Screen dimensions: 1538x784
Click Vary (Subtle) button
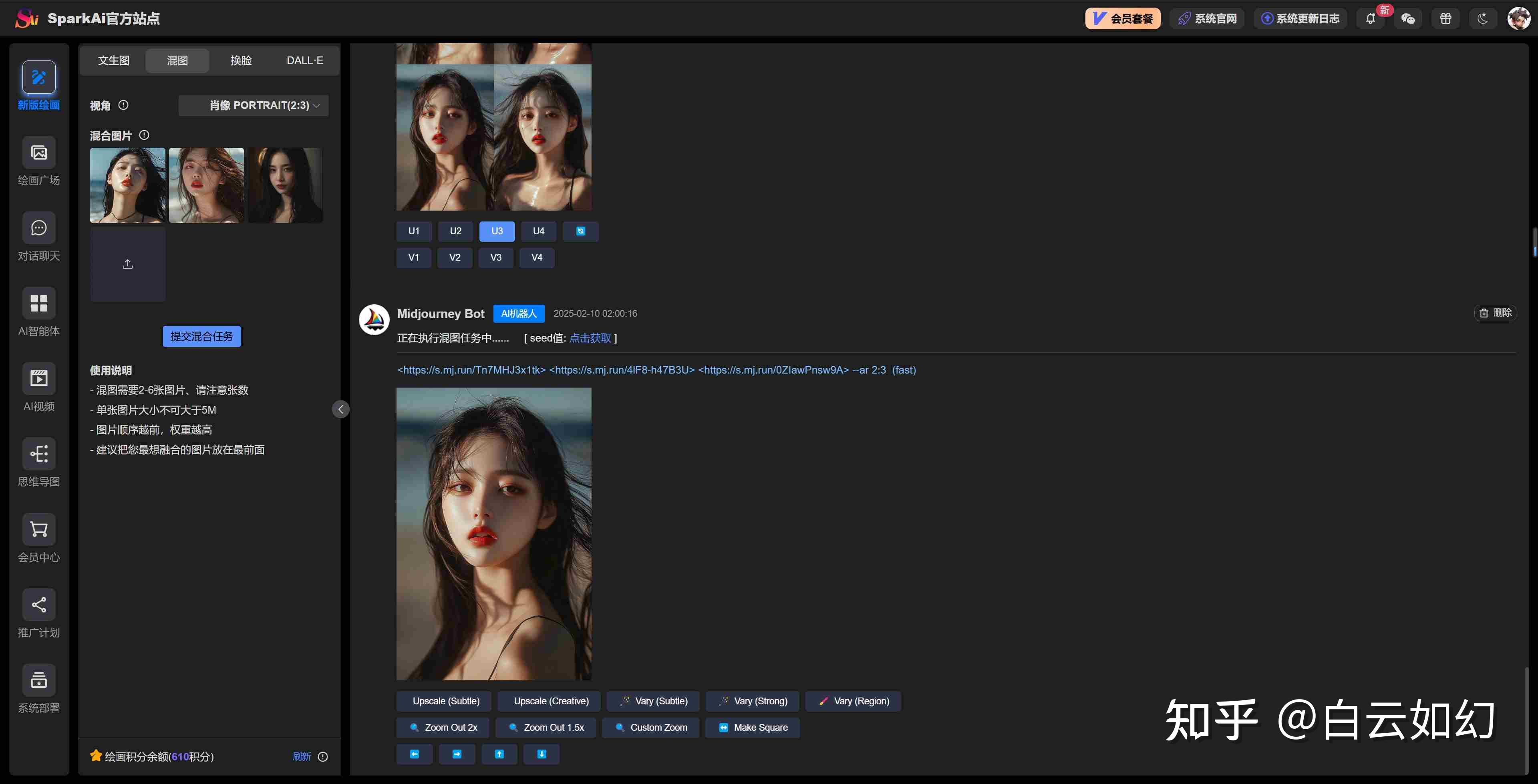coord(653,701)
